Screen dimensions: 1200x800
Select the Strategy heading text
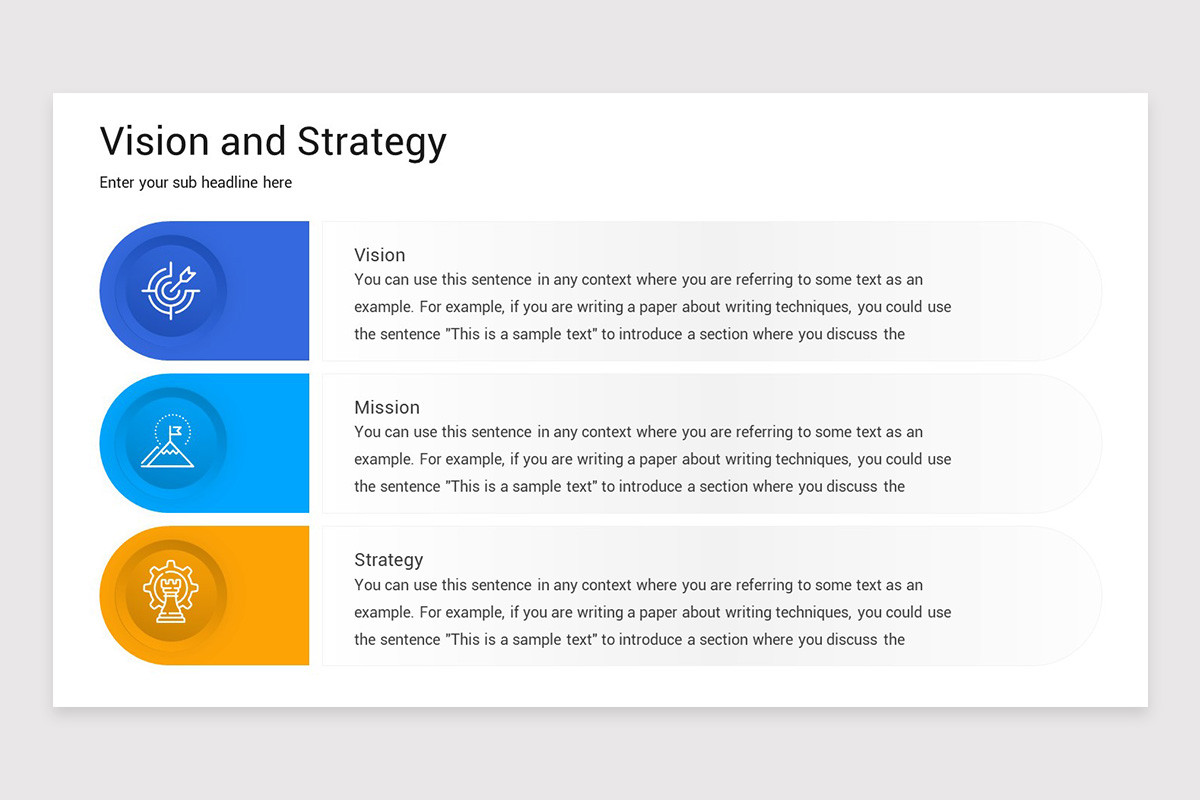pos(389,560)
